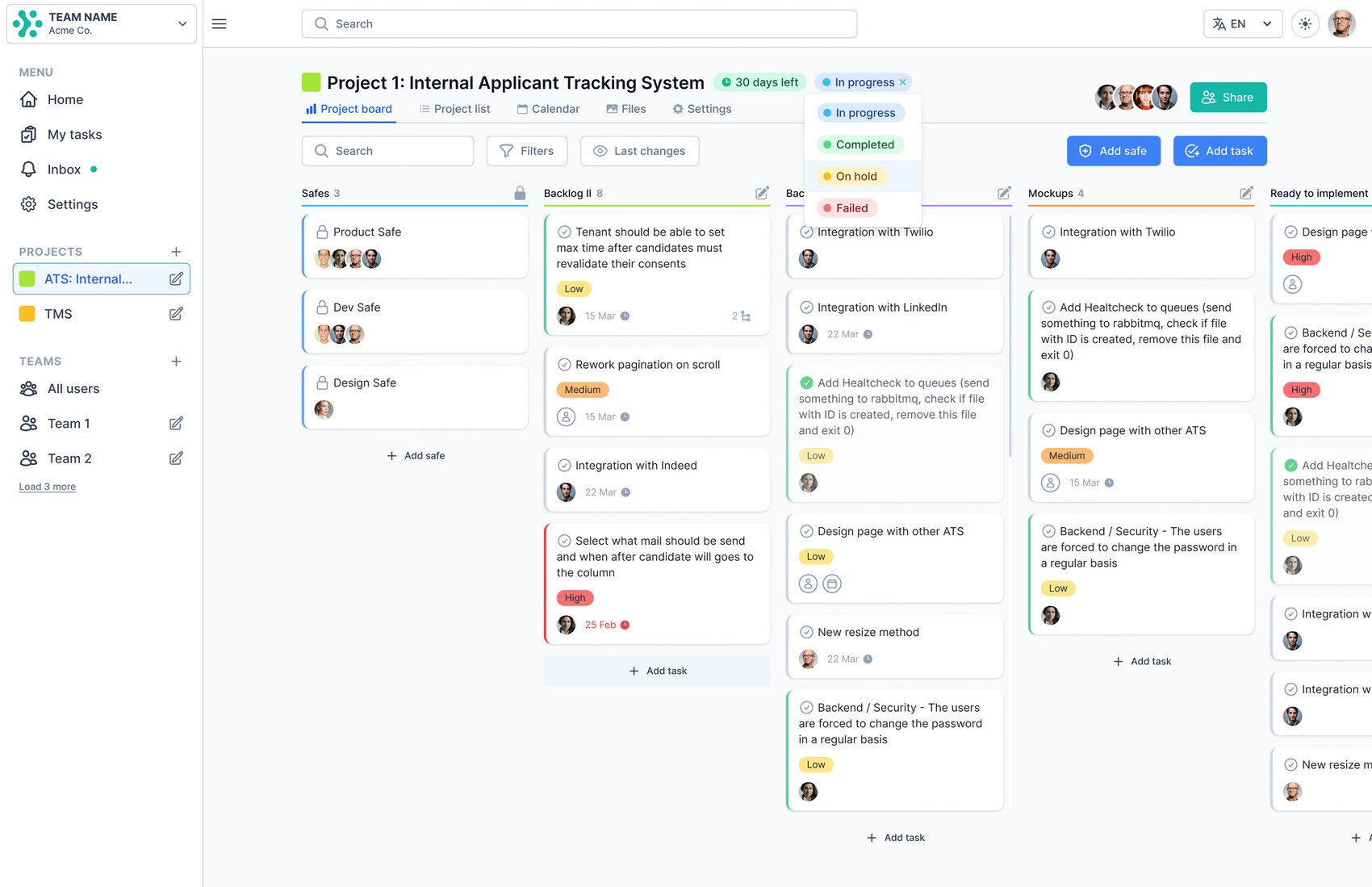This screenshot has width=1372, height=887.
Task: Focus the top global Search field
Action: pos(579,24)
